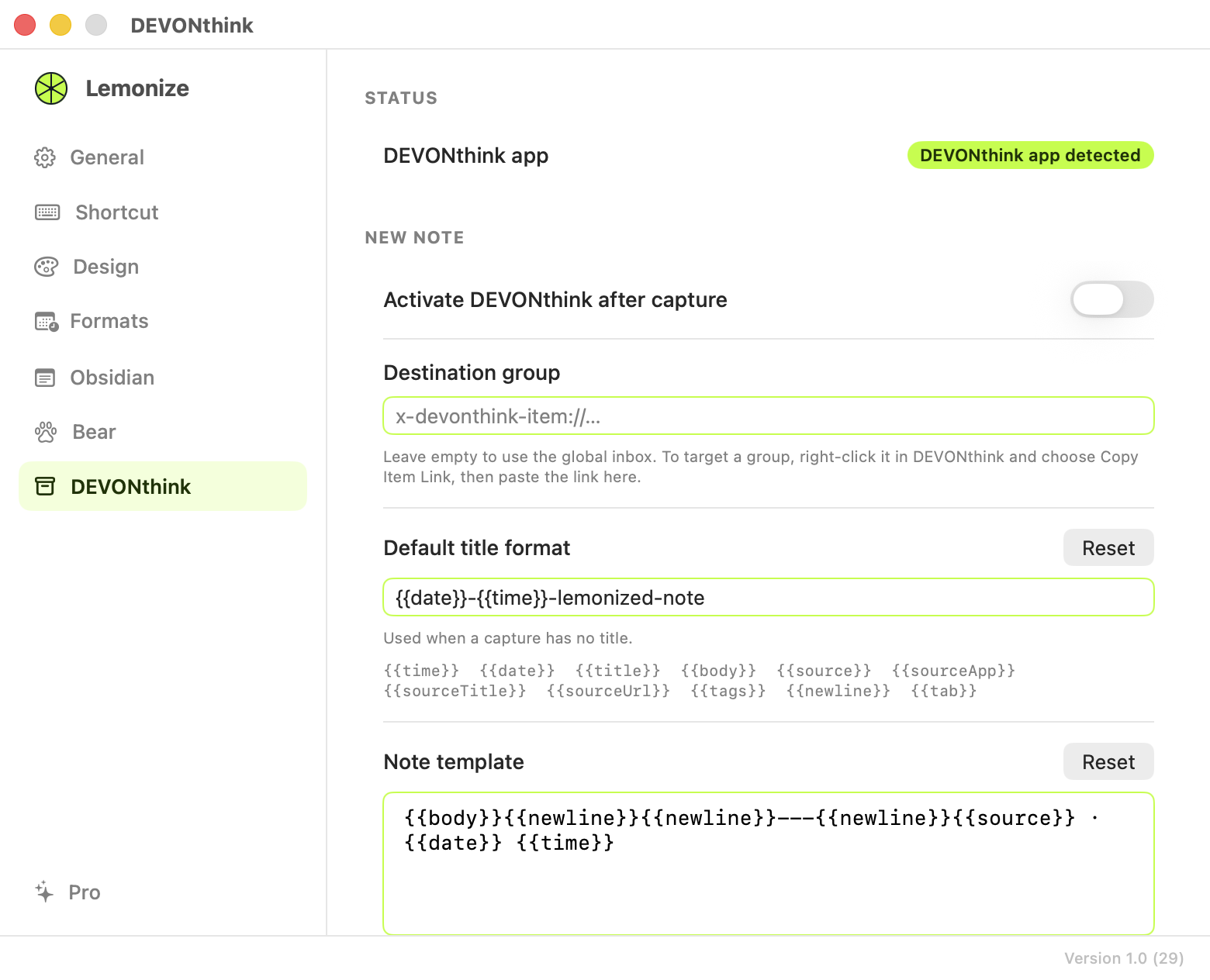Screen dimensions: 1210x980
Task: Click the {{body}} placeholder token
Action: pyautogui.click(x=718, y=671)
